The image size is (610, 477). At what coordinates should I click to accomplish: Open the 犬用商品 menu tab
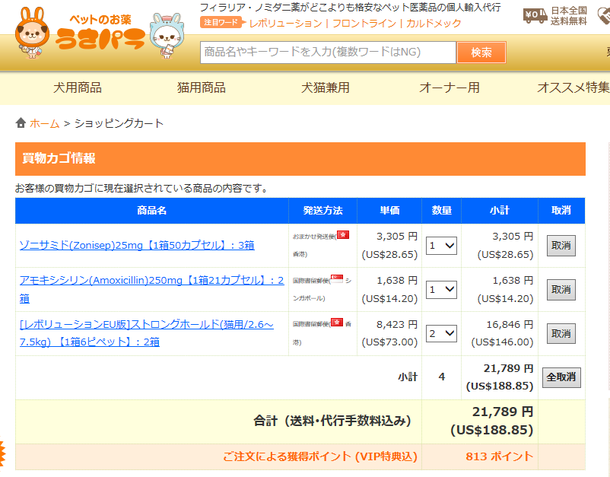pyautogui.click(x=78, y=88)
